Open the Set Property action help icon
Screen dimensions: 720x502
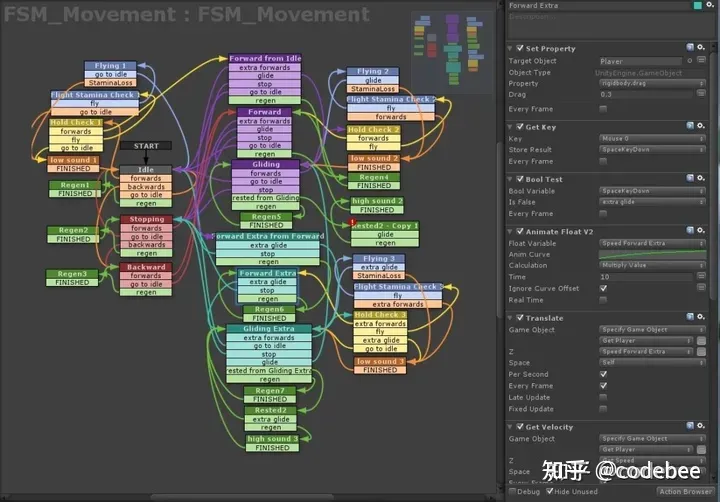pyautogui.click(x=690, y=48)
